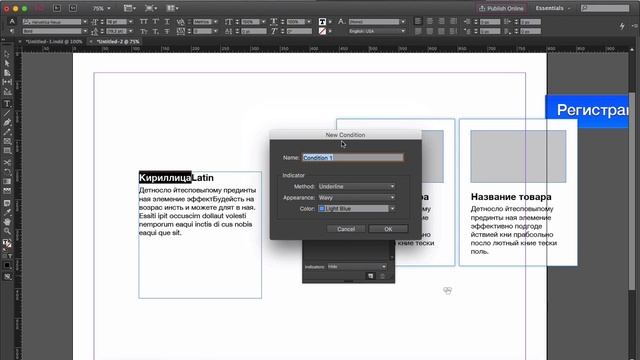
Task: Open the Method dropdown in New Condition
Action: tap(357, 187)
